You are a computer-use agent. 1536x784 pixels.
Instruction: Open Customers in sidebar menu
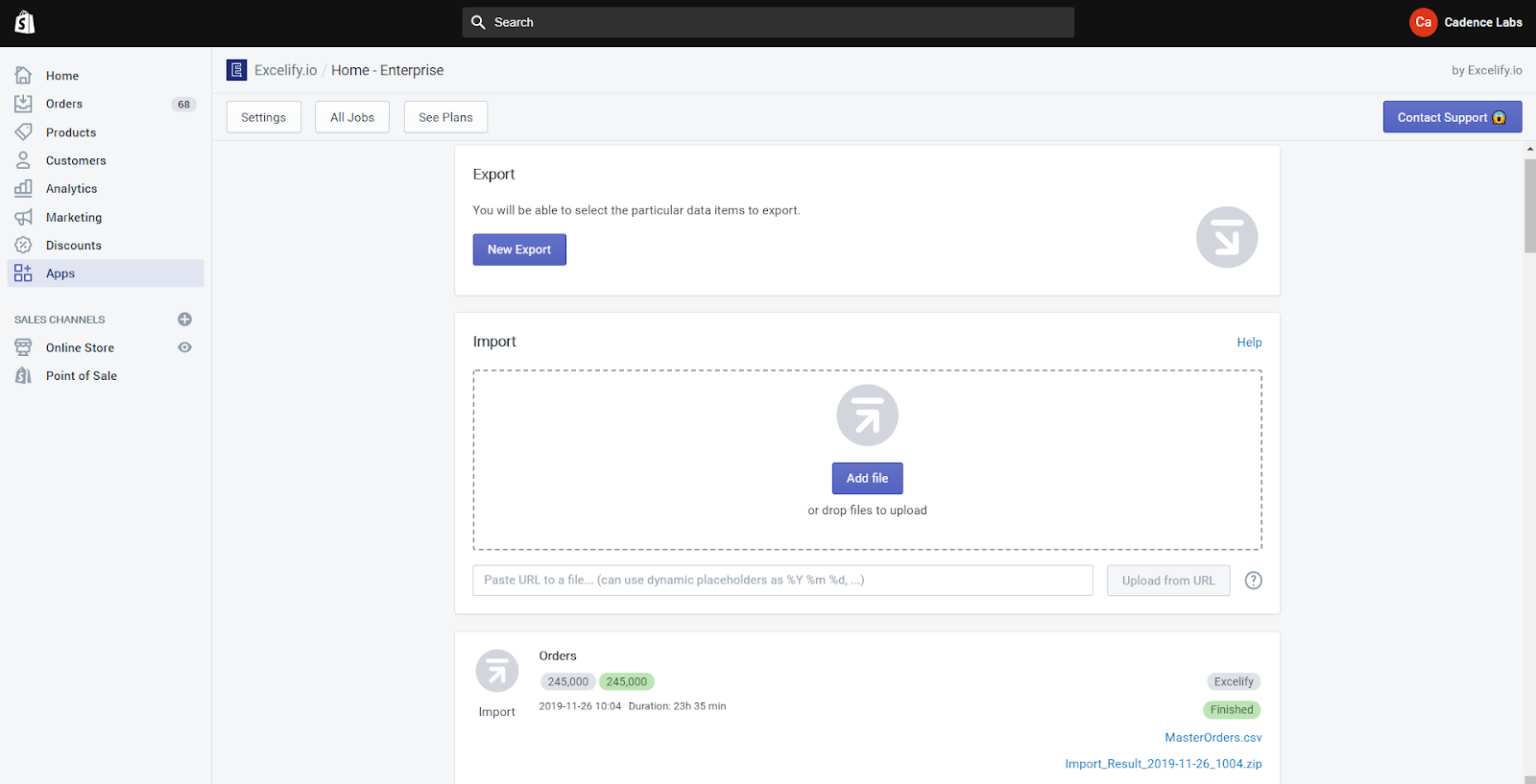click(x=76, y=160)
